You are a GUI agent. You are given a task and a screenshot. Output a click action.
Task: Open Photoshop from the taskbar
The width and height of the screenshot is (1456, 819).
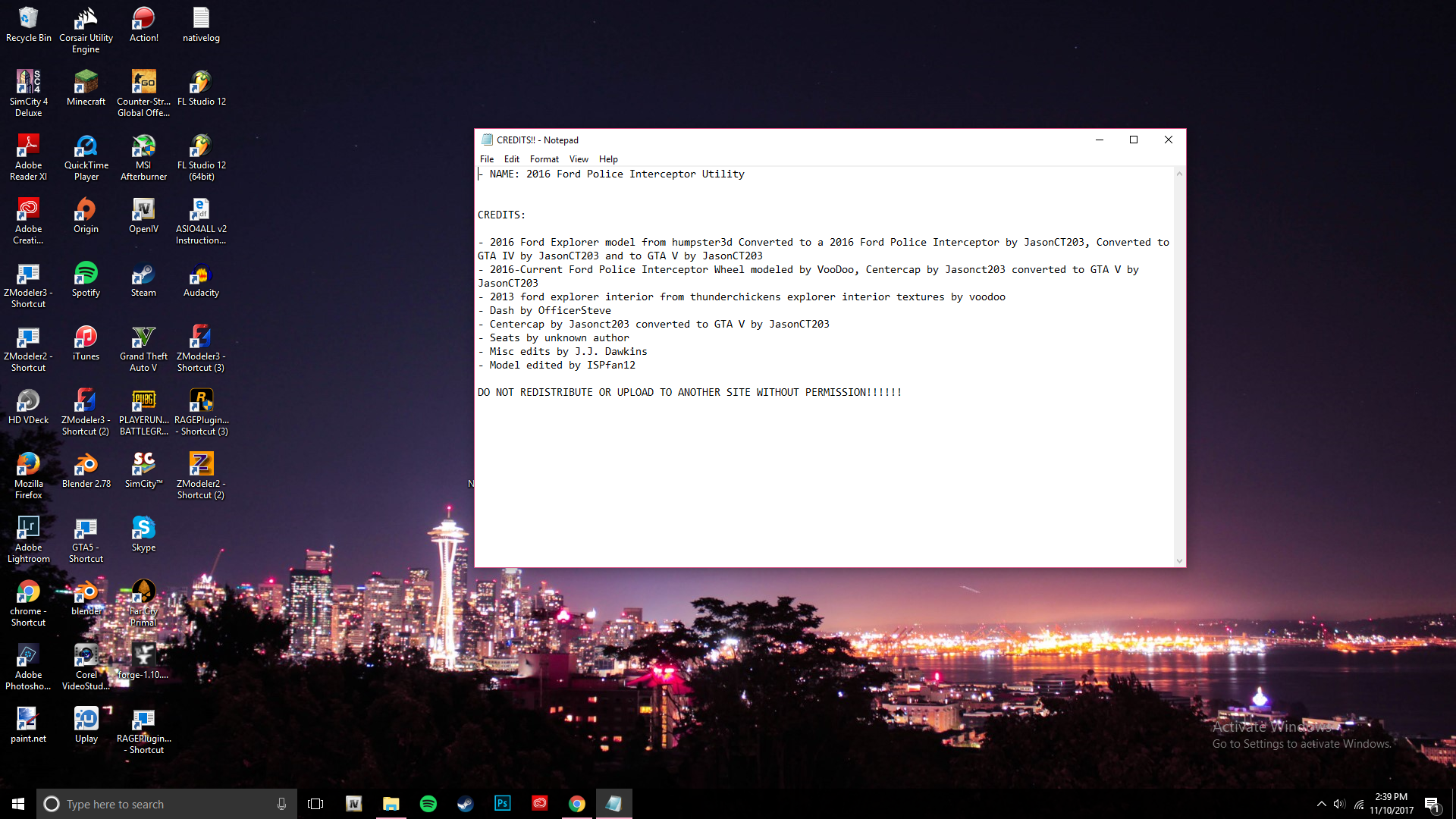(x=502, y=804)
